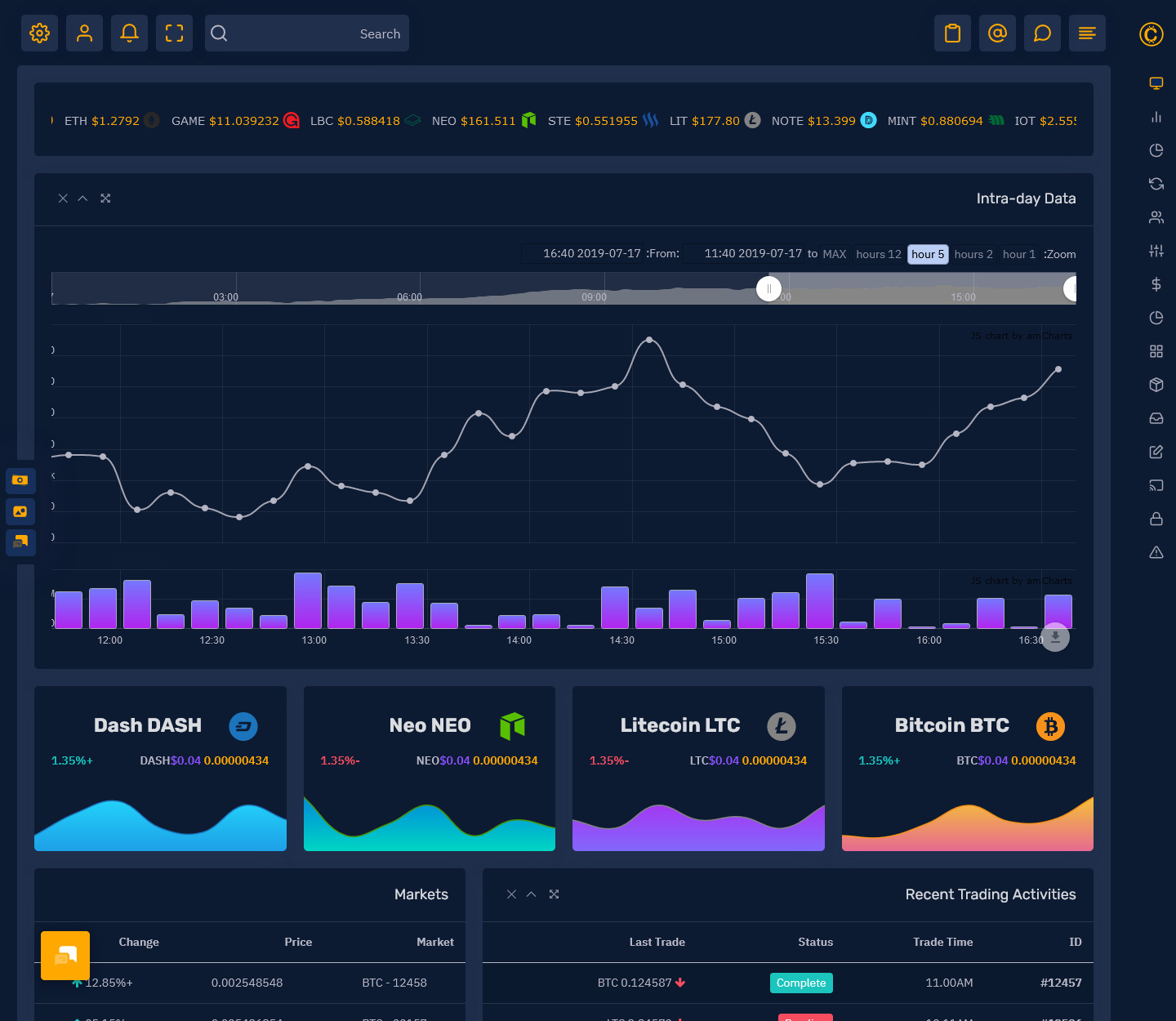Toggle the hamburger menu lines icon
This screenshot has height=1021, width=1176.
(x=1087, y=33)
